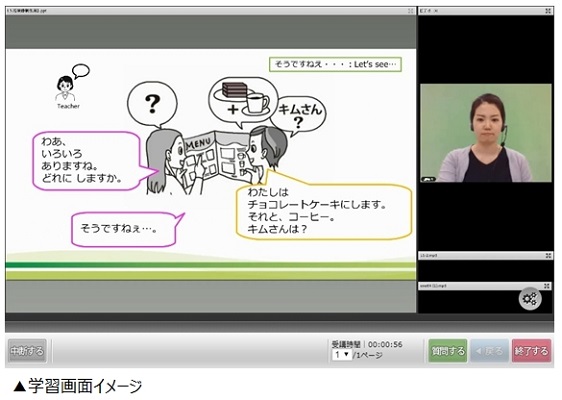562x400 pixels.
Task: Select the ビデオ panel title tab
Action: (x=426, y=11)
